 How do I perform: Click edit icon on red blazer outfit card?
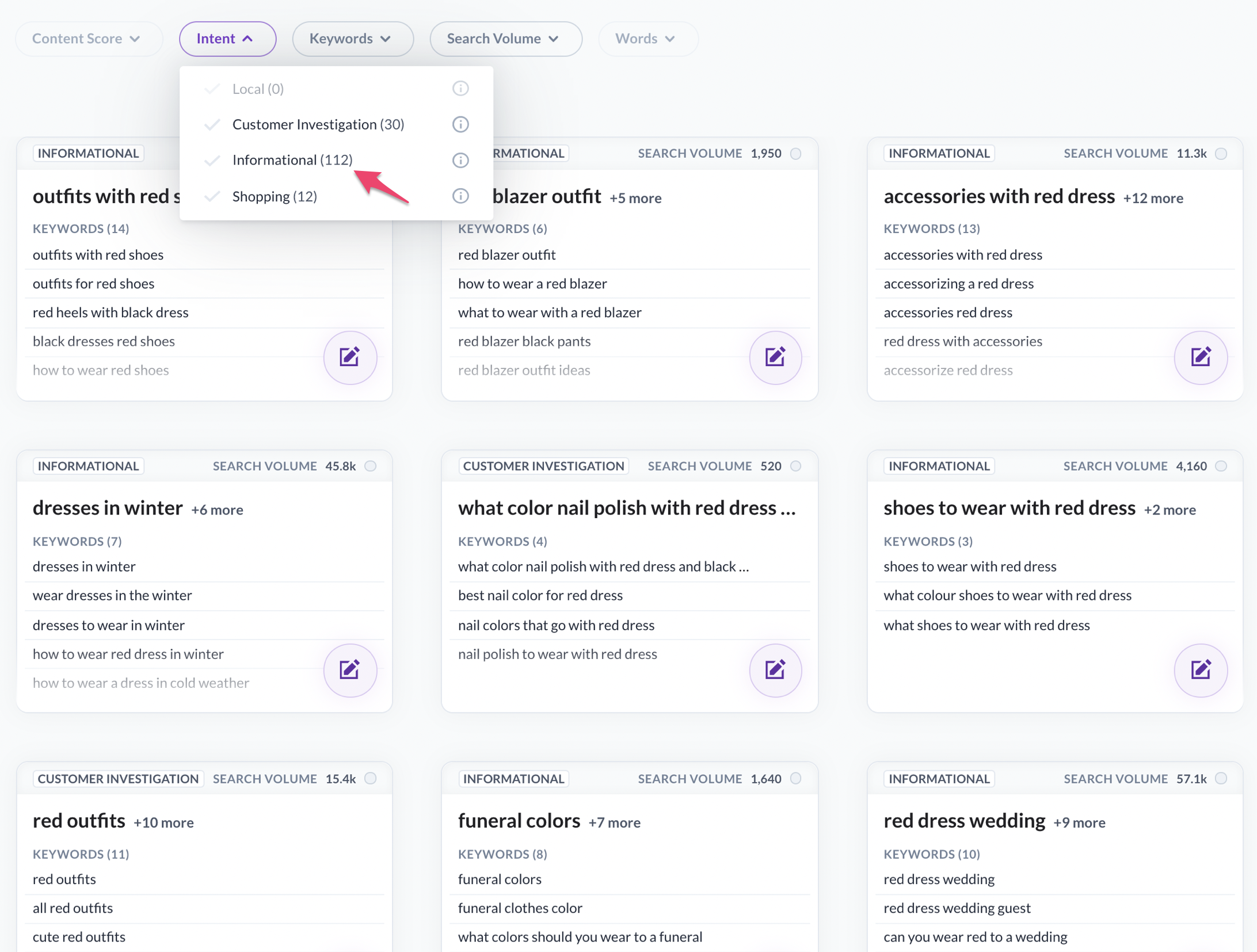pos(775,357)
